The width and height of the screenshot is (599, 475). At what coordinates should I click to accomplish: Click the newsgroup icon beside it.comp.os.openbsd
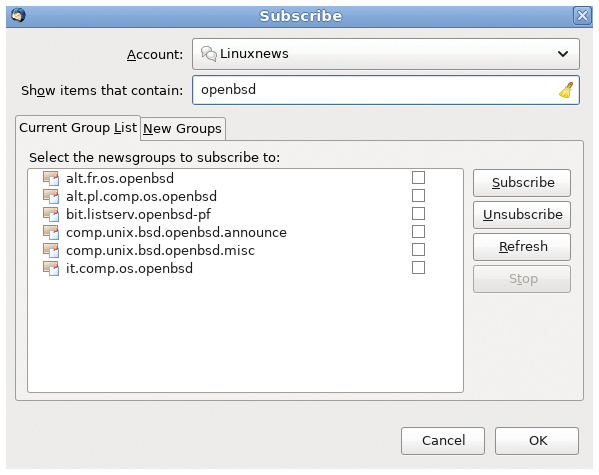(x=51, y=268)
